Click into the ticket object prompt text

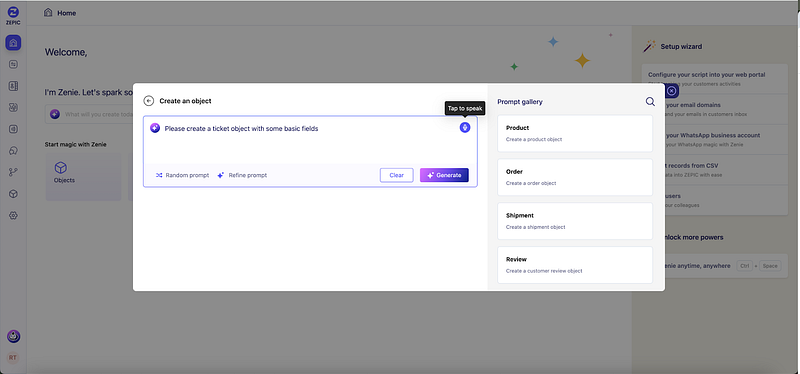pyautogui.click(x=241, y=129)
